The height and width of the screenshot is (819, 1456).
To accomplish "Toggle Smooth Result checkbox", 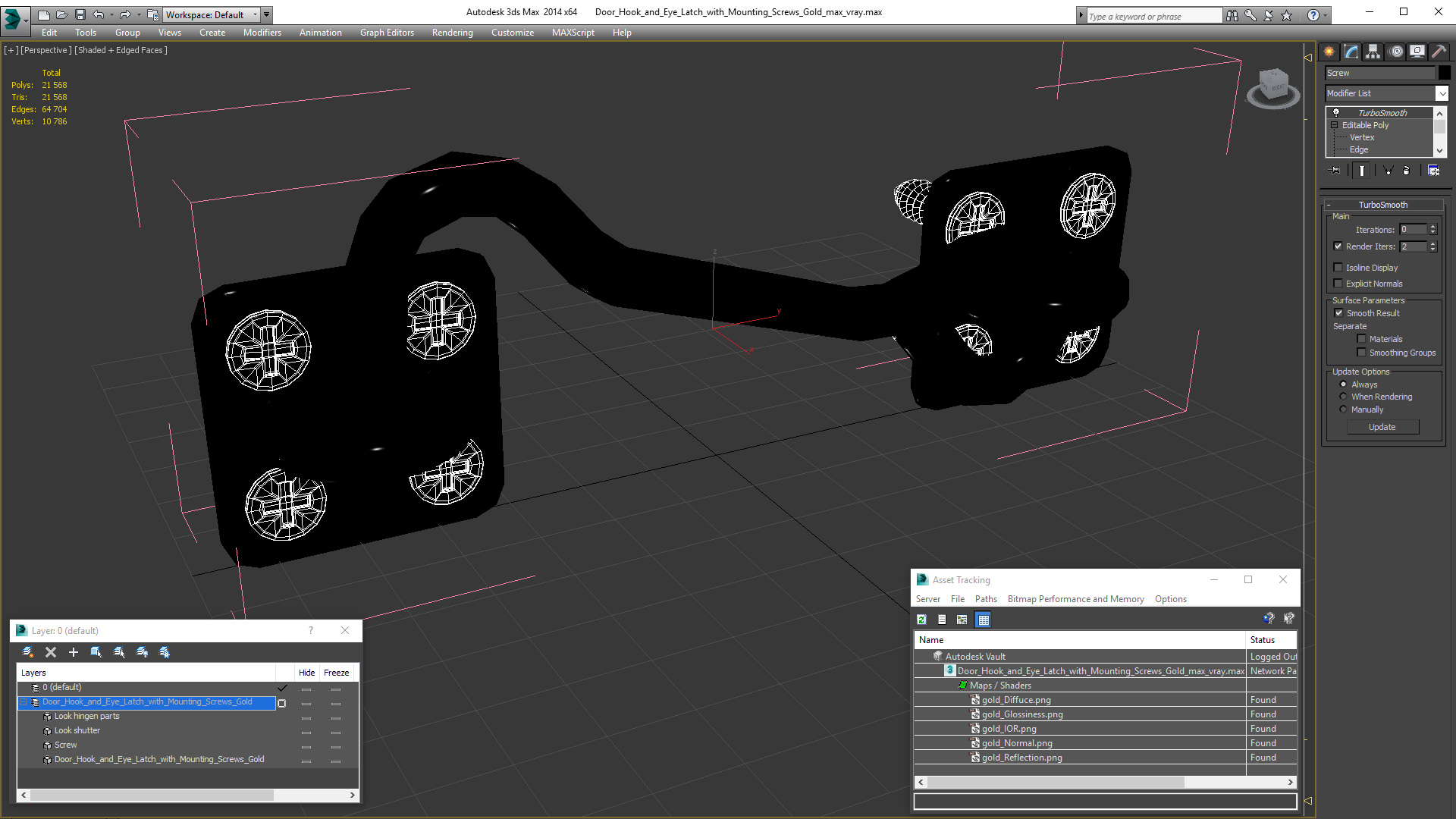I will 1339,313.
